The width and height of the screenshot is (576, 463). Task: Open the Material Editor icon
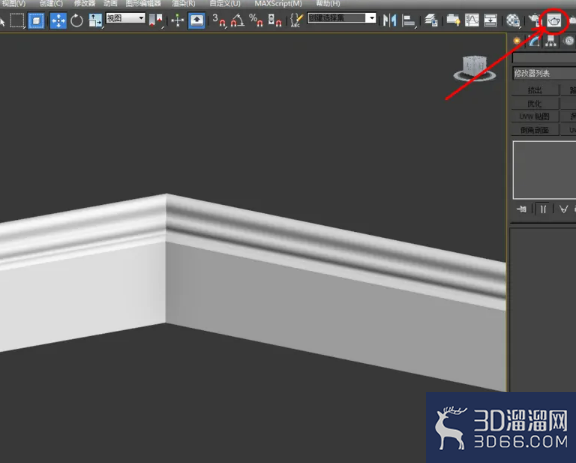tap(513, 20)
